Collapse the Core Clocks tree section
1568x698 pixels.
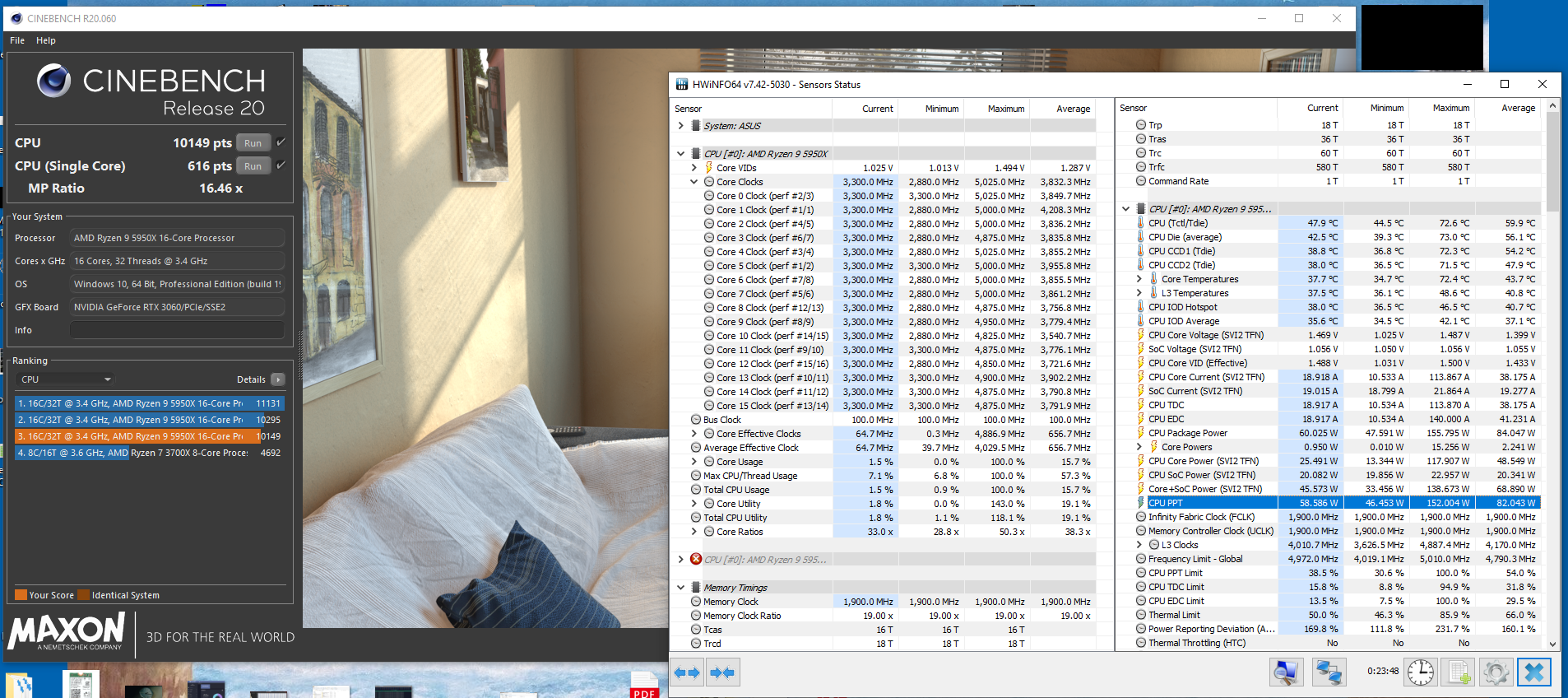(x=694, y=182)
